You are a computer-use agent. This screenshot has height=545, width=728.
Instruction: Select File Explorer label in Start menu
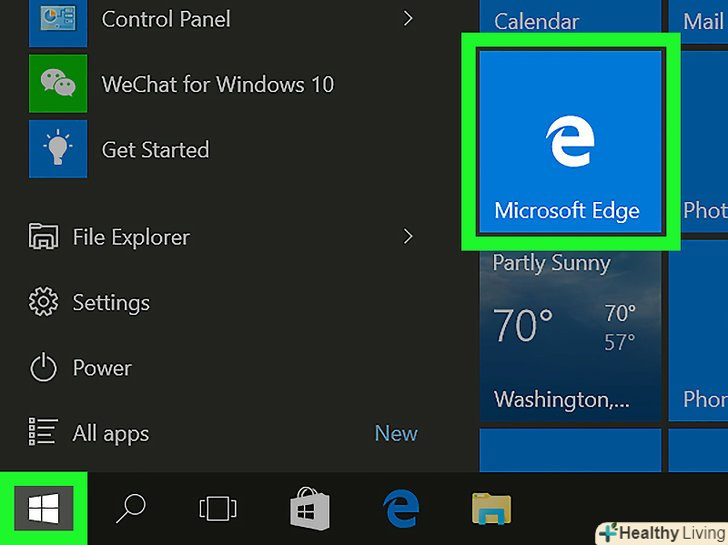point(131,237)
